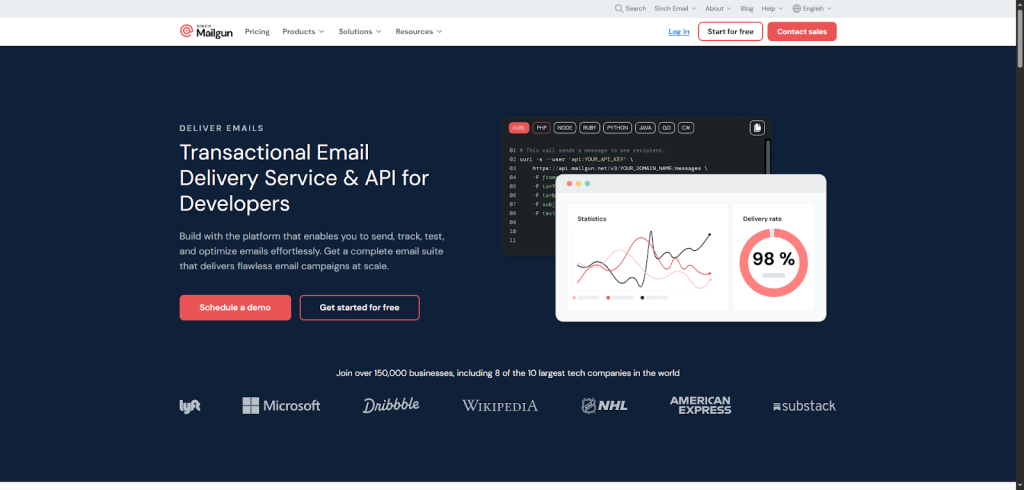This screenshot has height=490, width=1024.
Task: Copy the code snippet with the clipboard icon
Action: pos(757,128)
